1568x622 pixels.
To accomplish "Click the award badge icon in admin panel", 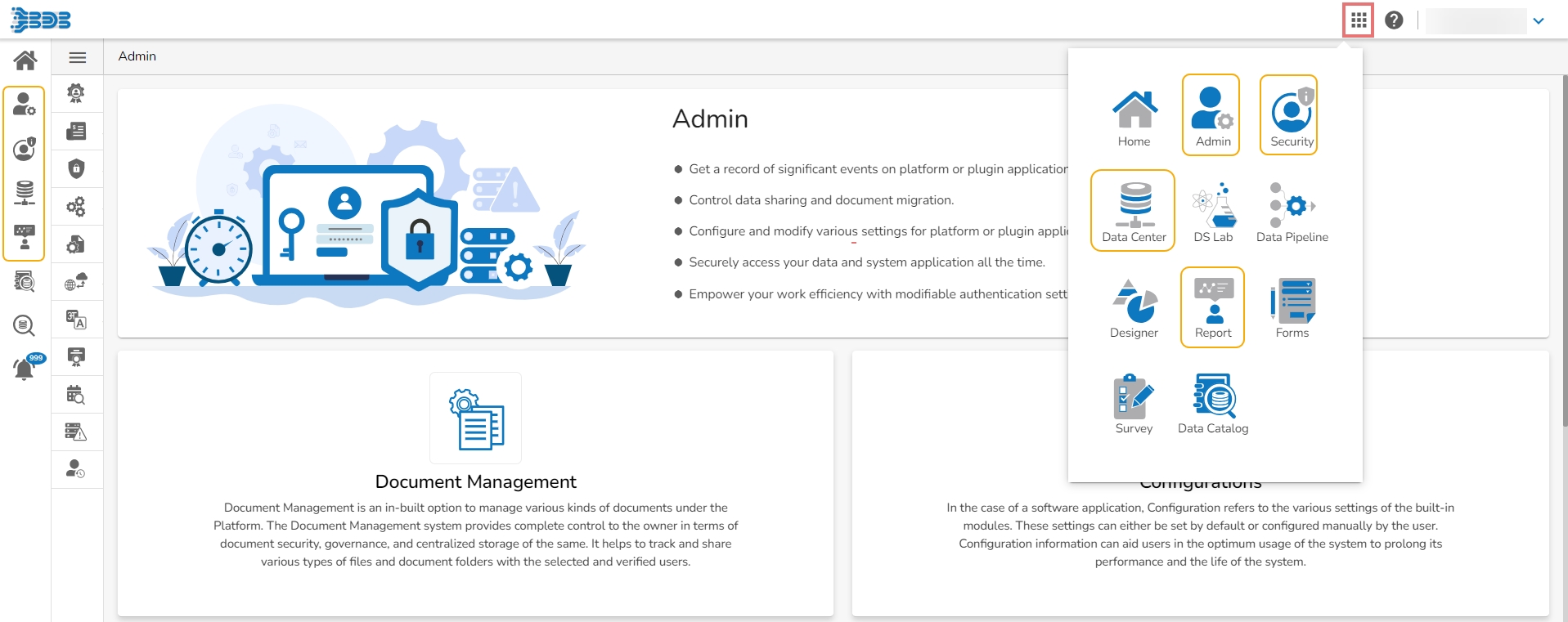I will tap(76, 93).
